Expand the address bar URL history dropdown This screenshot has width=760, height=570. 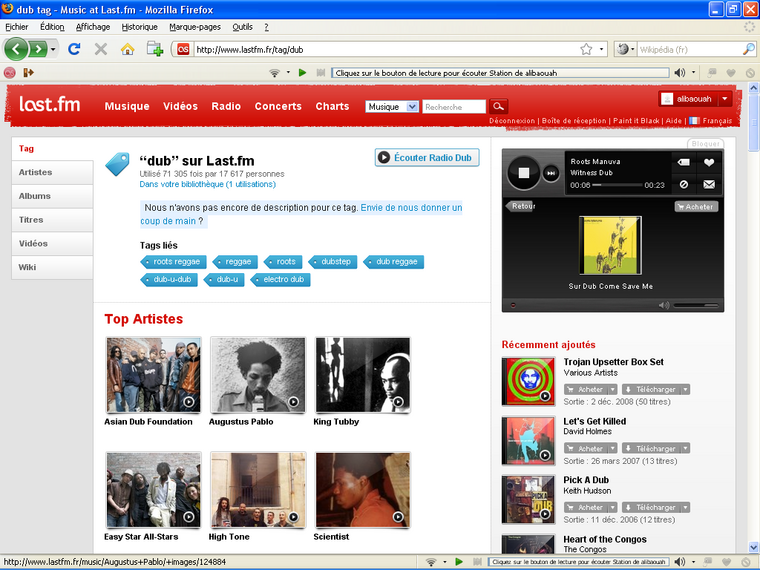pos(601,49)
